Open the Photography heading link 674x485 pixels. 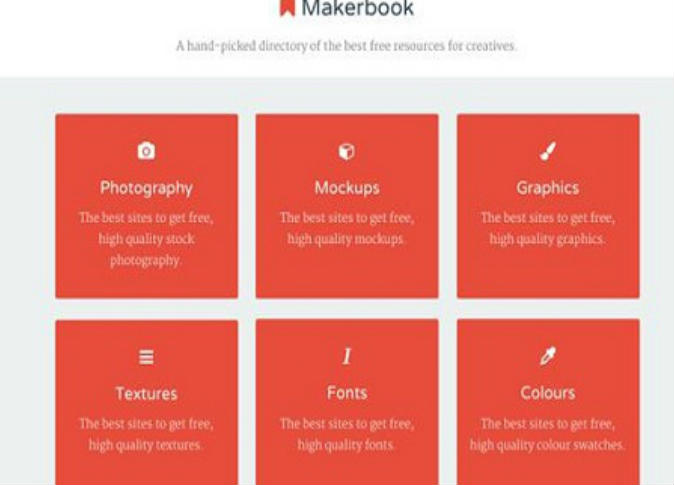pos(146,188)
